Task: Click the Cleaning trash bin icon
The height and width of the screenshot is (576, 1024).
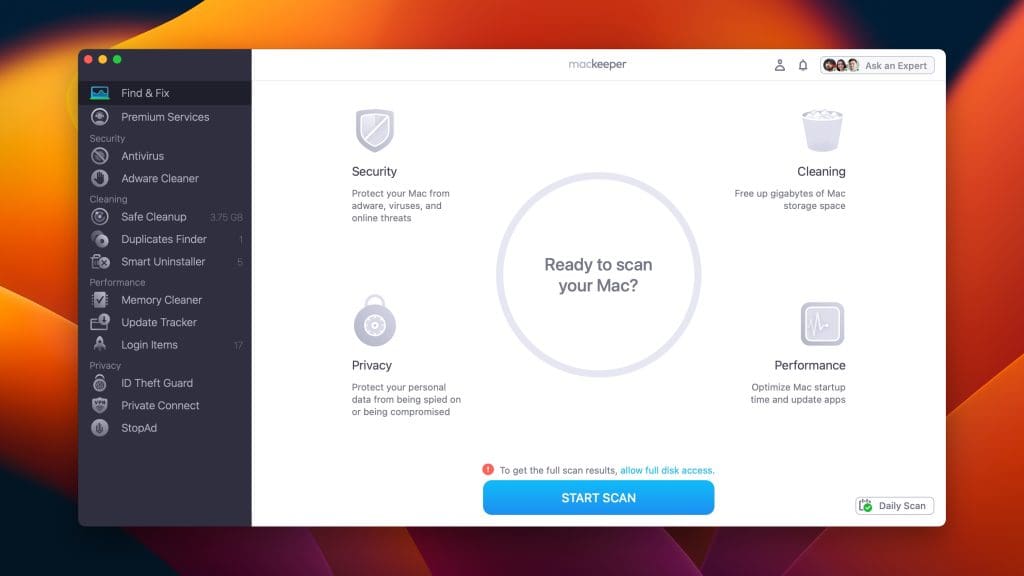Action: [x=822, y=130]
